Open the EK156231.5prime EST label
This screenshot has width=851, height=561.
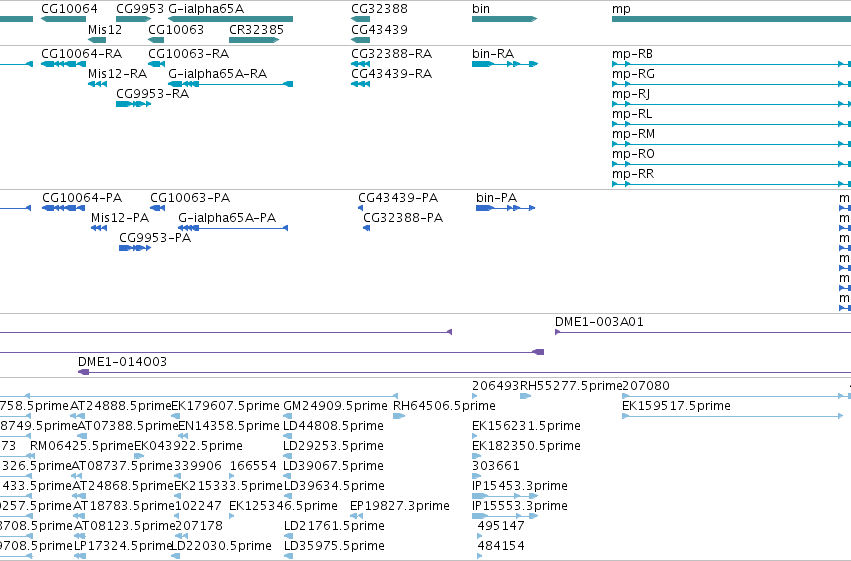tap(526, 426)
